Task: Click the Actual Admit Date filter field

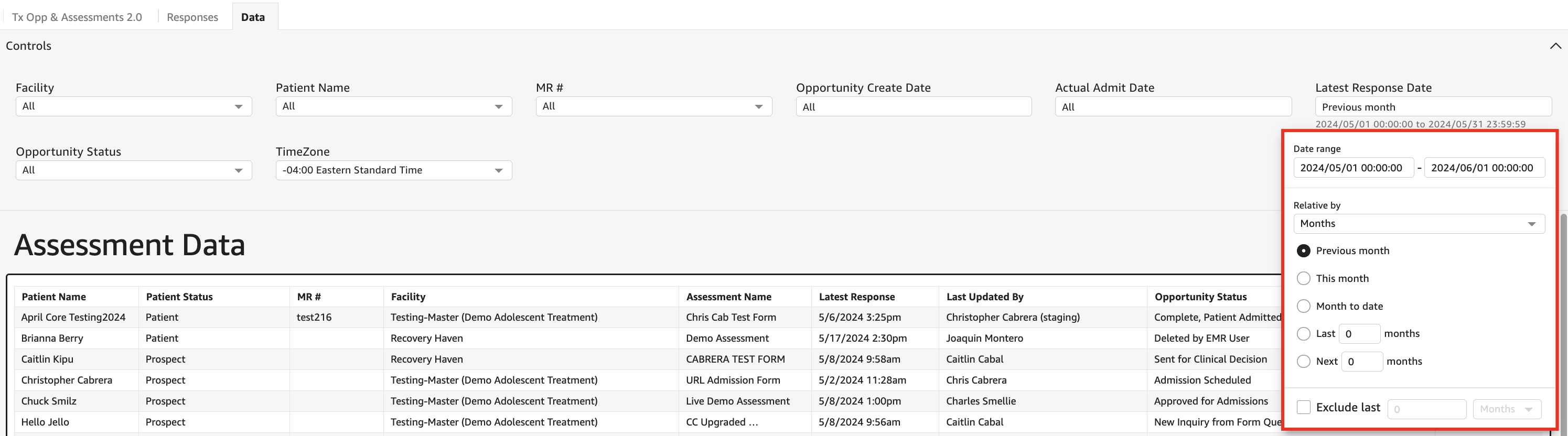Action: [1173, 107]
